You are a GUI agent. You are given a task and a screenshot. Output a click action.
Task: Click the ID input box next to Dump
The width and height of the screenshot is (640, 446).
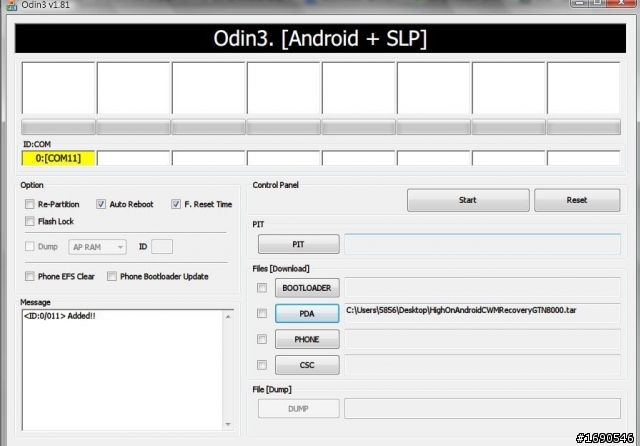coord(162,246)
